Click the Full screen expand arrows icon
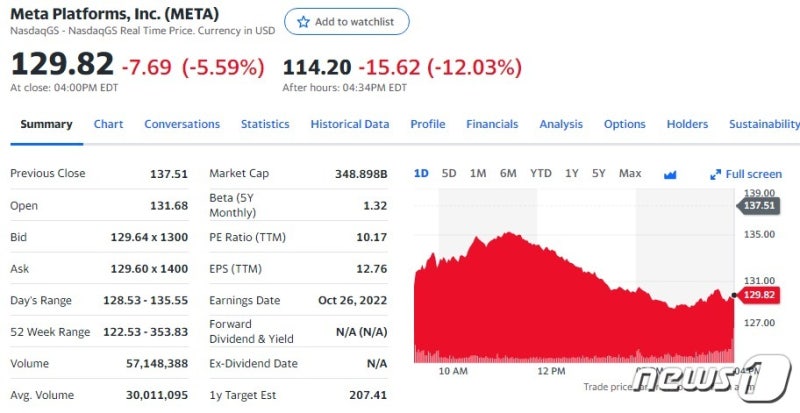 click(x=715, y=174)
